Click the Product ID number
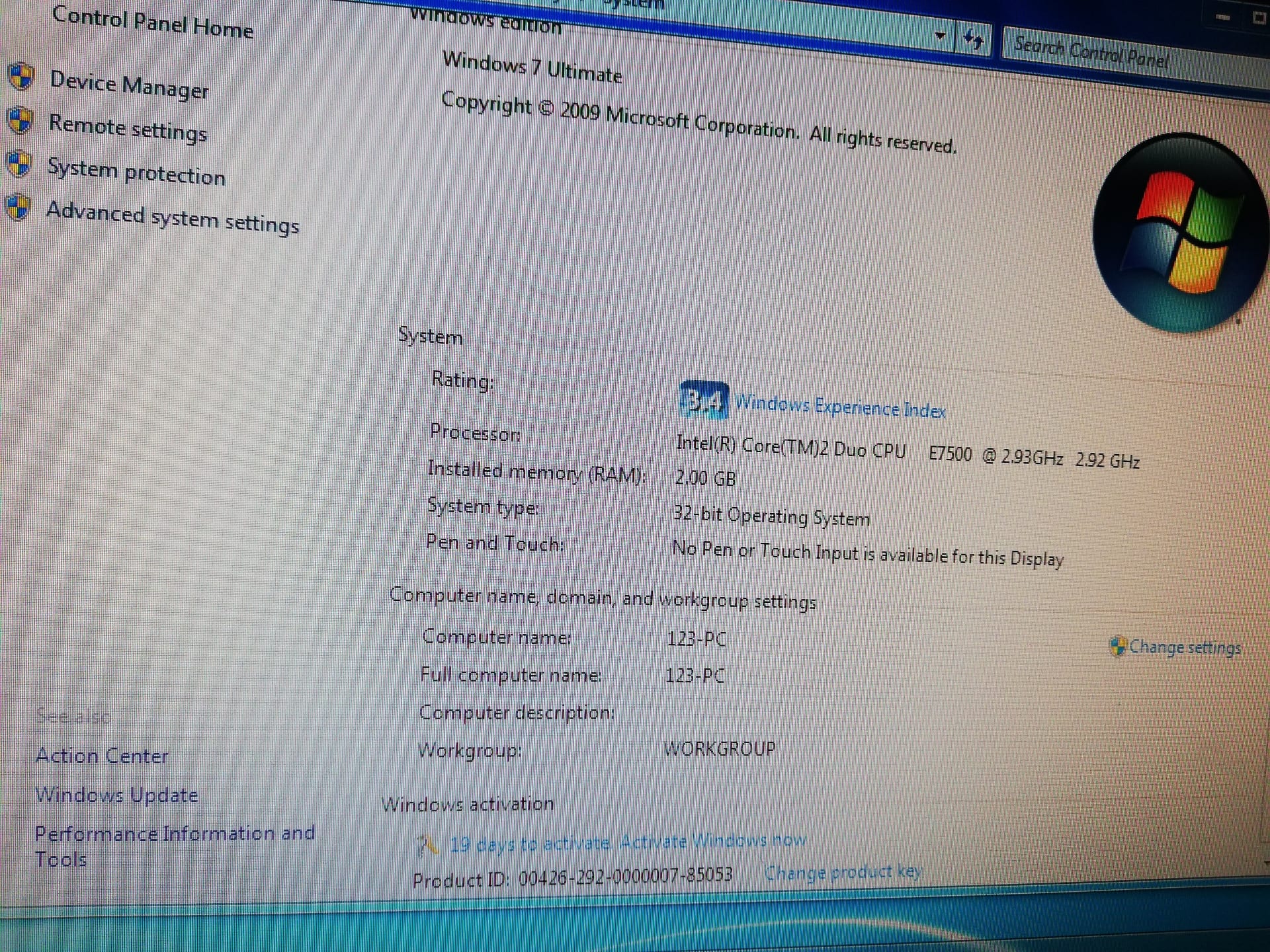This screenshot has height=952, width=1270. coord(626,877)
